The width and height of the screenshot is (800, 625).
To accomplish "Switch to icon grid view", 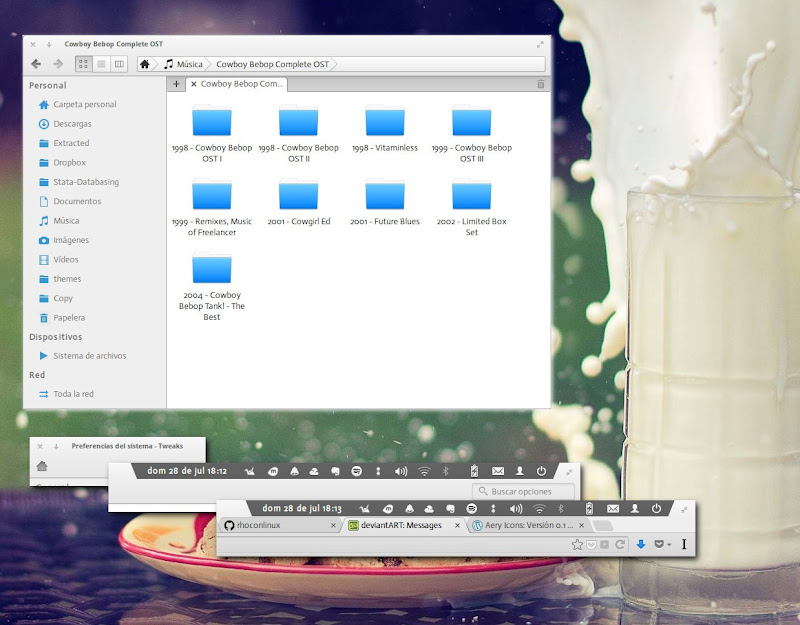I will click(x=84, y=64).
